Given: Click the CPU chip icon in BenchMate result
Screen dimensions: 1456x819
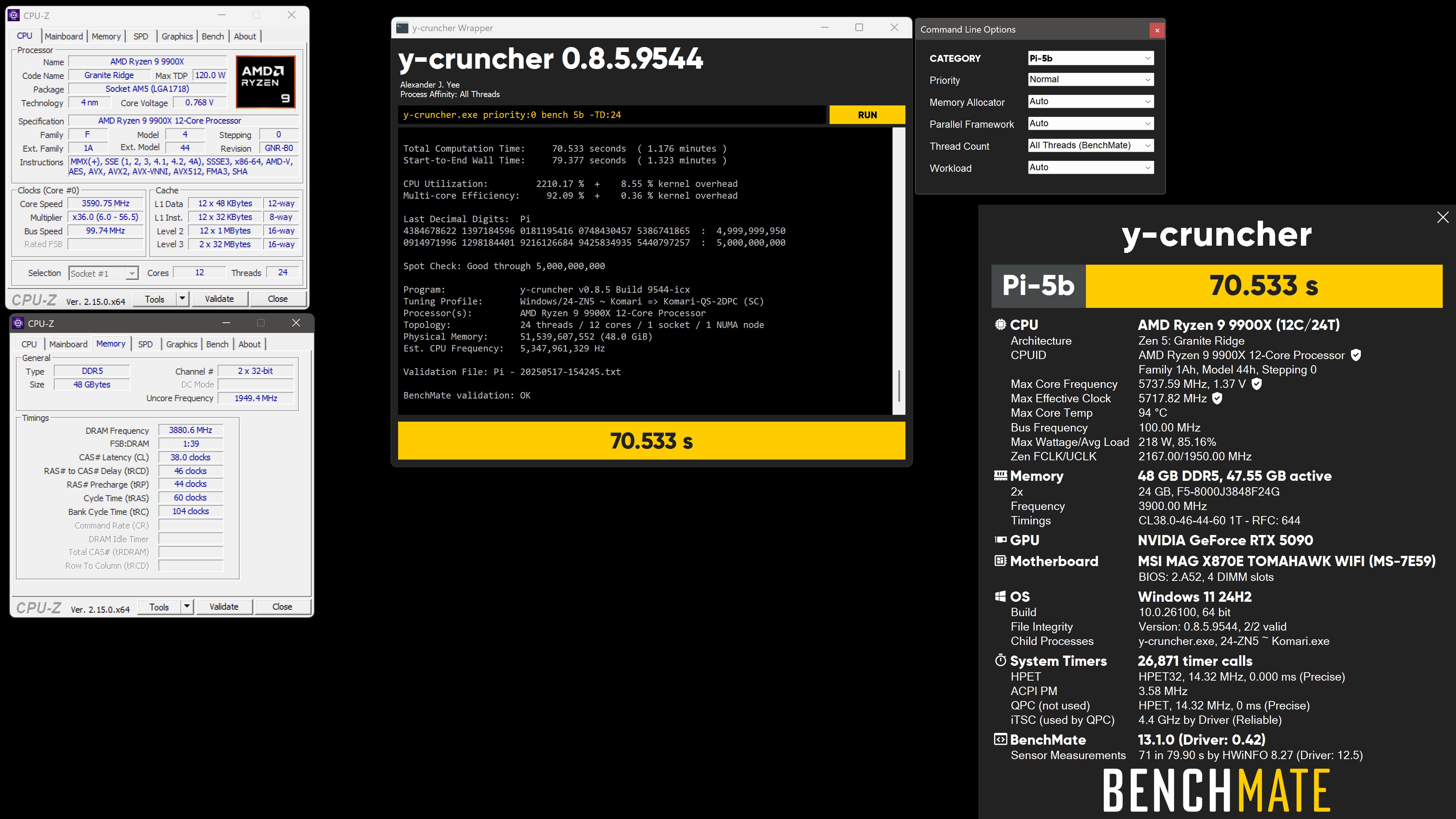Looking at the screenshot, I should pos(1001,325).
